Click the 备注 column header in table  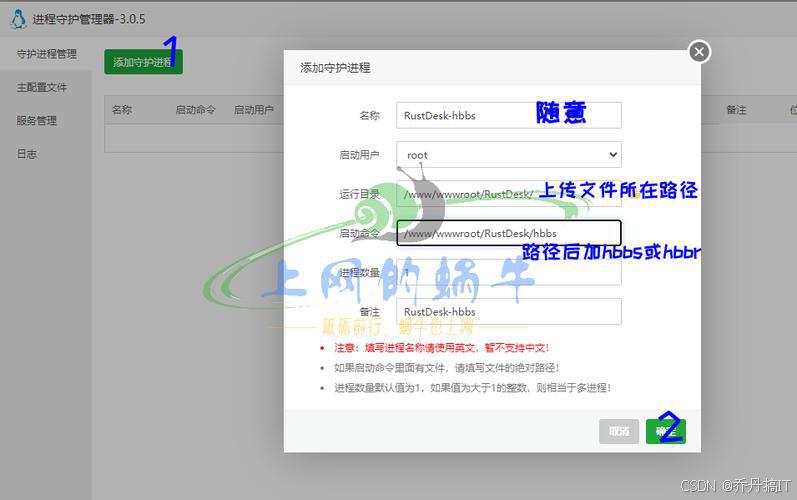(736, 110)
